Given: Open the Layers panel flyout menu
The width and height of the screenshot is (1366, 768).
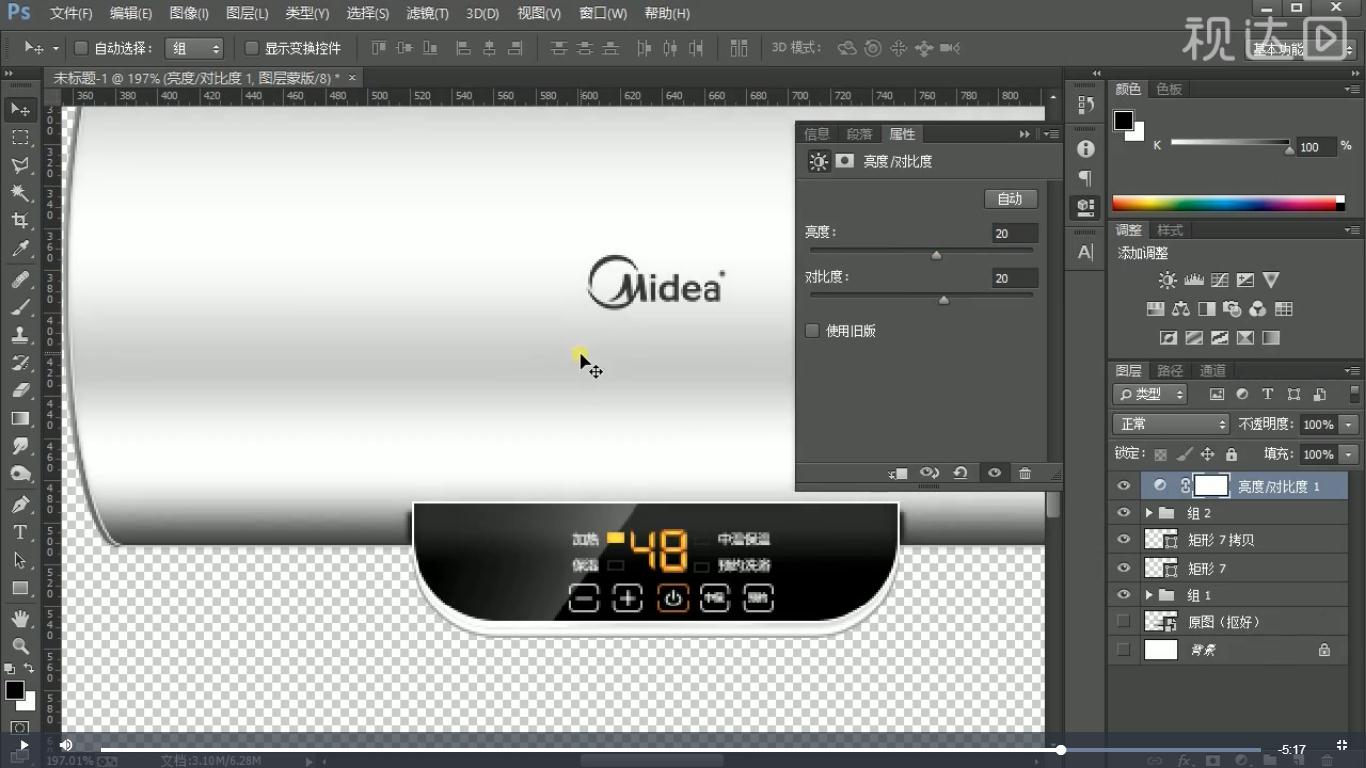Looking at the screenshot, I should pos(1352,371).
